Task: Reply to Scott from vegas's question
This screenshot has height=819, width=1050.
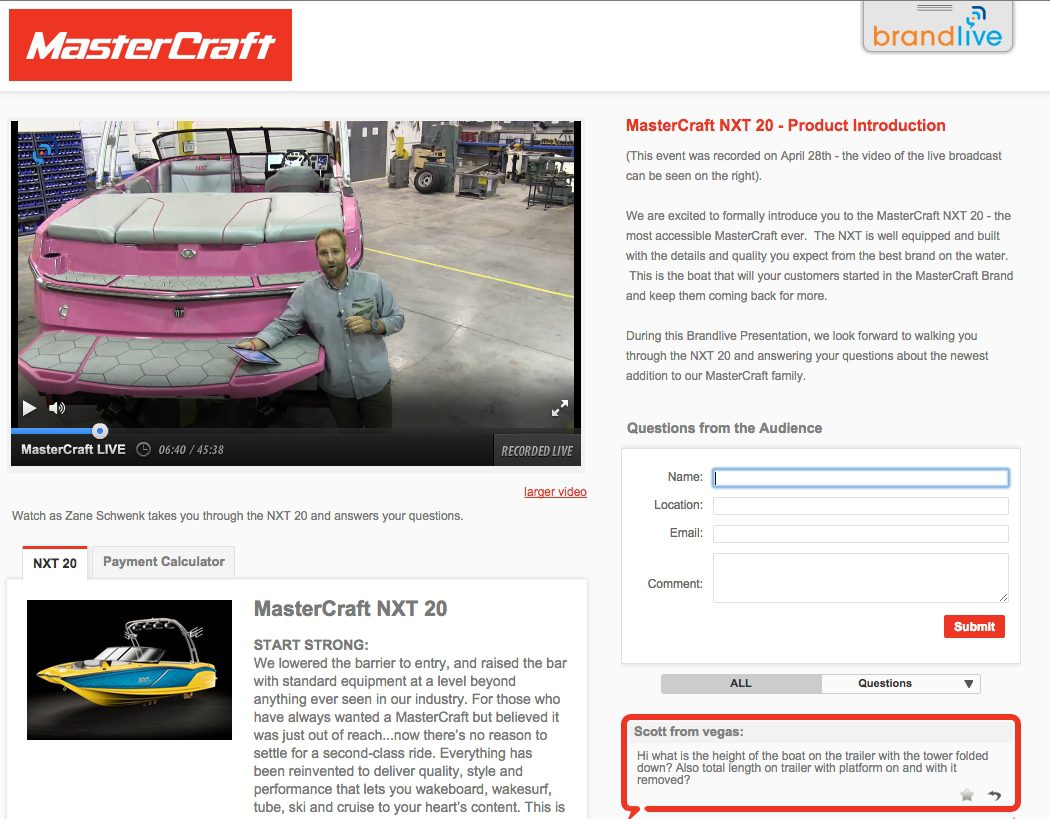Action: click(x=994, y=795)
